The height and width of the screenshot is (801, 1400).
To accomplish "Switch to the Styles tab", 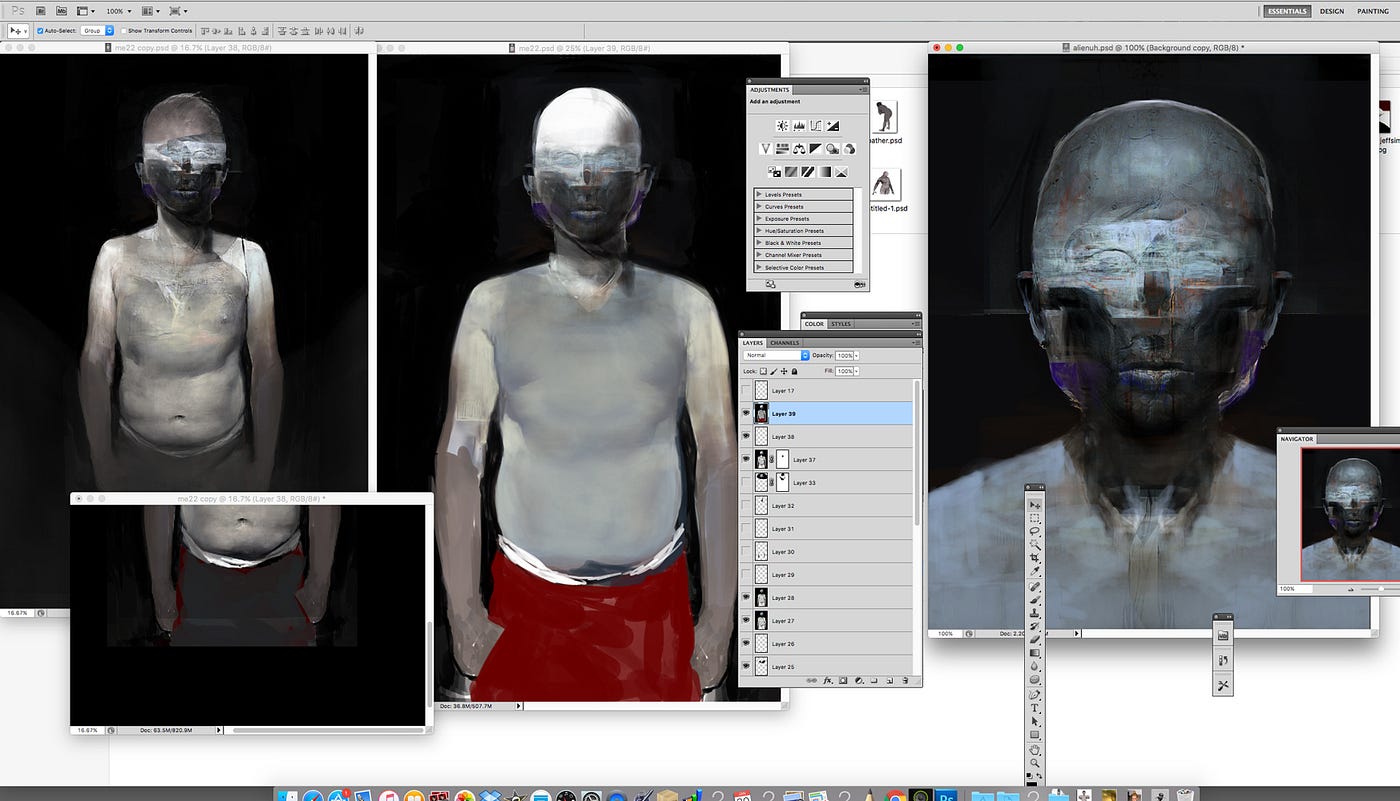I will (841, 324).
